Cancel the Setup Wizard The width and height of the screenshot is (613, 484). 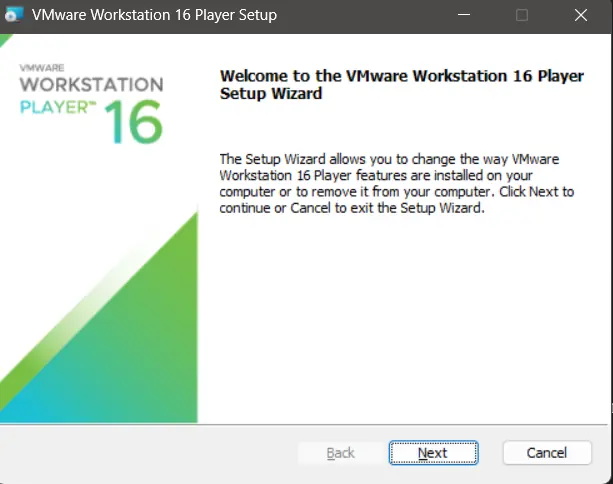[547, 453]
